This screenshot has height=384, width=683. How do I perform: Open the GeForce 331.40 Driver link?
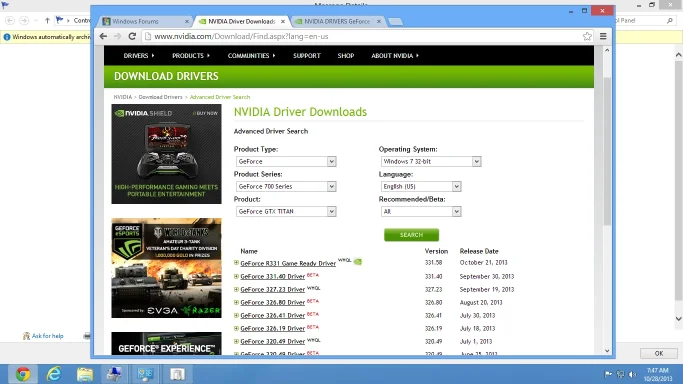(x=272, y=276)
